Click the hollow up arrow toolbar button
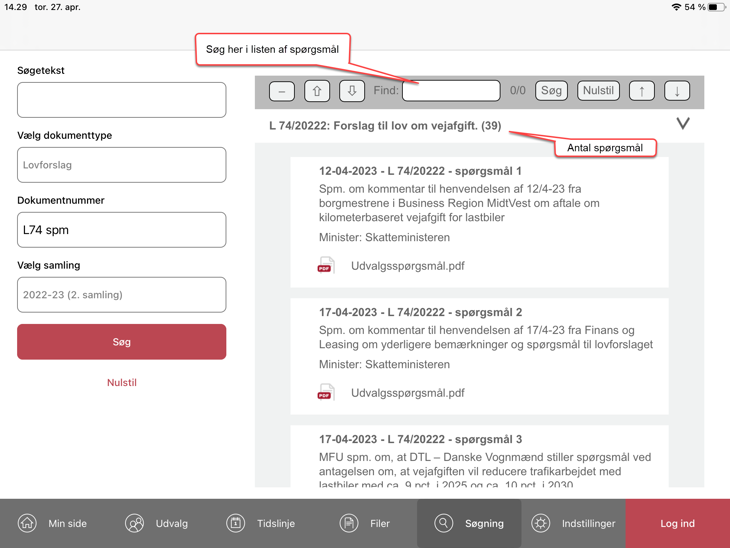Image resolution: width=730 pixels, height=548 pixels. [317, 91]
